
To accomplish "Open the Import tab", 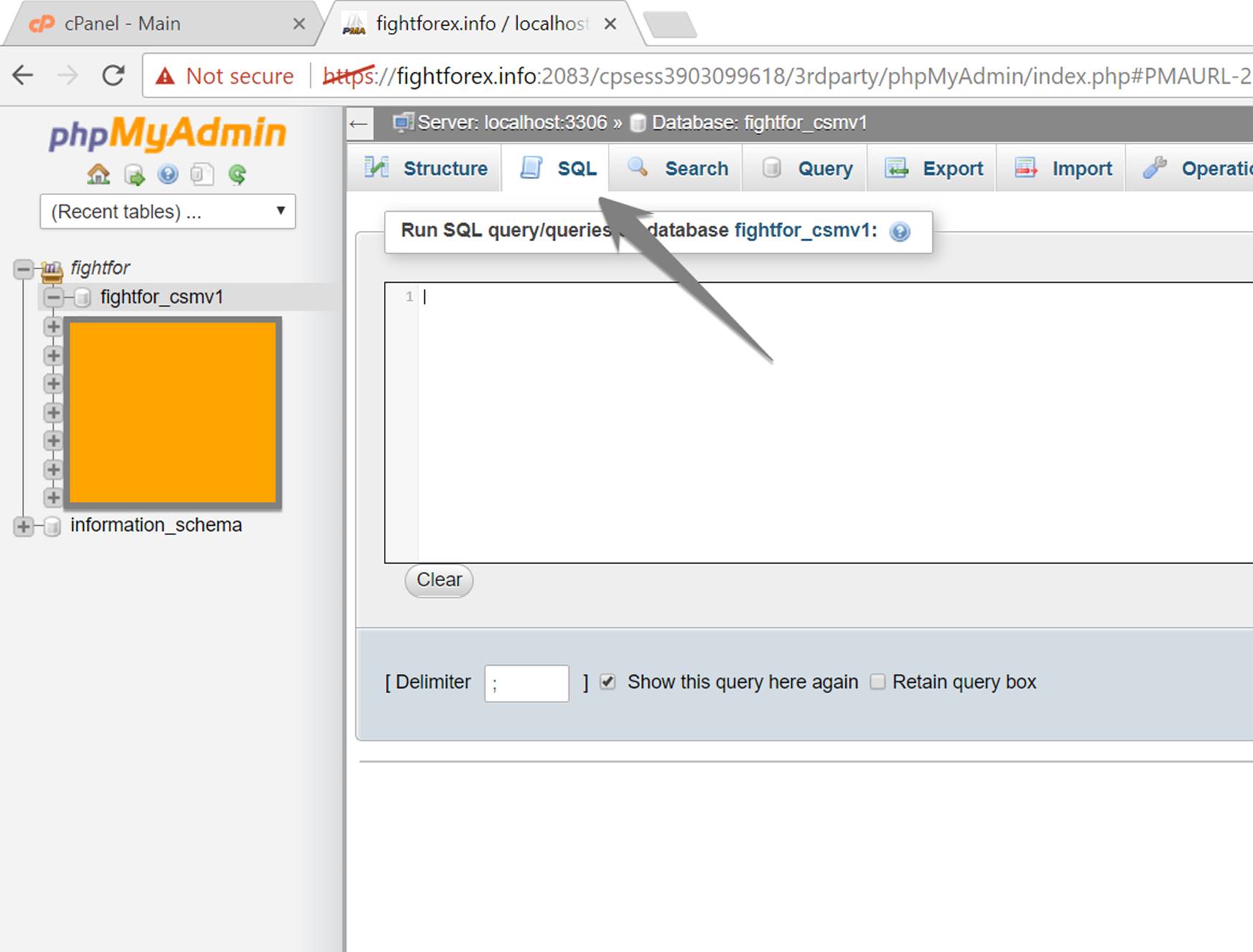I will click(x=1061, y=169).
